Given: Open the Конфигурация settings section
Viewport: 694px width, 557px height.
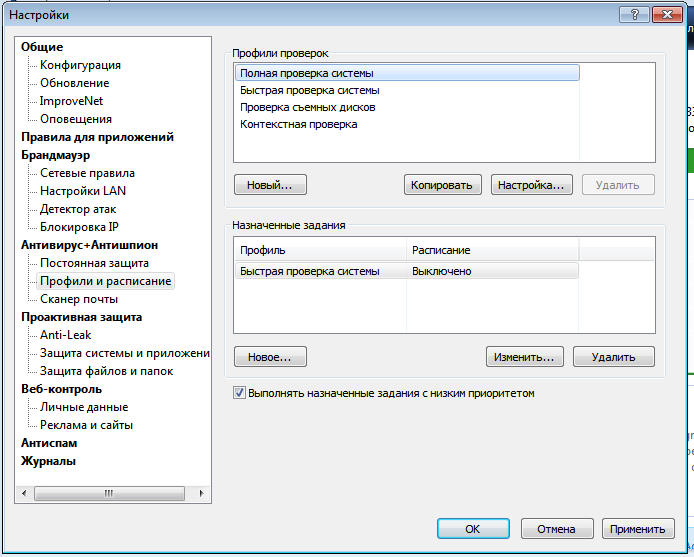Looking at the screenshot, I should point(80,65).
